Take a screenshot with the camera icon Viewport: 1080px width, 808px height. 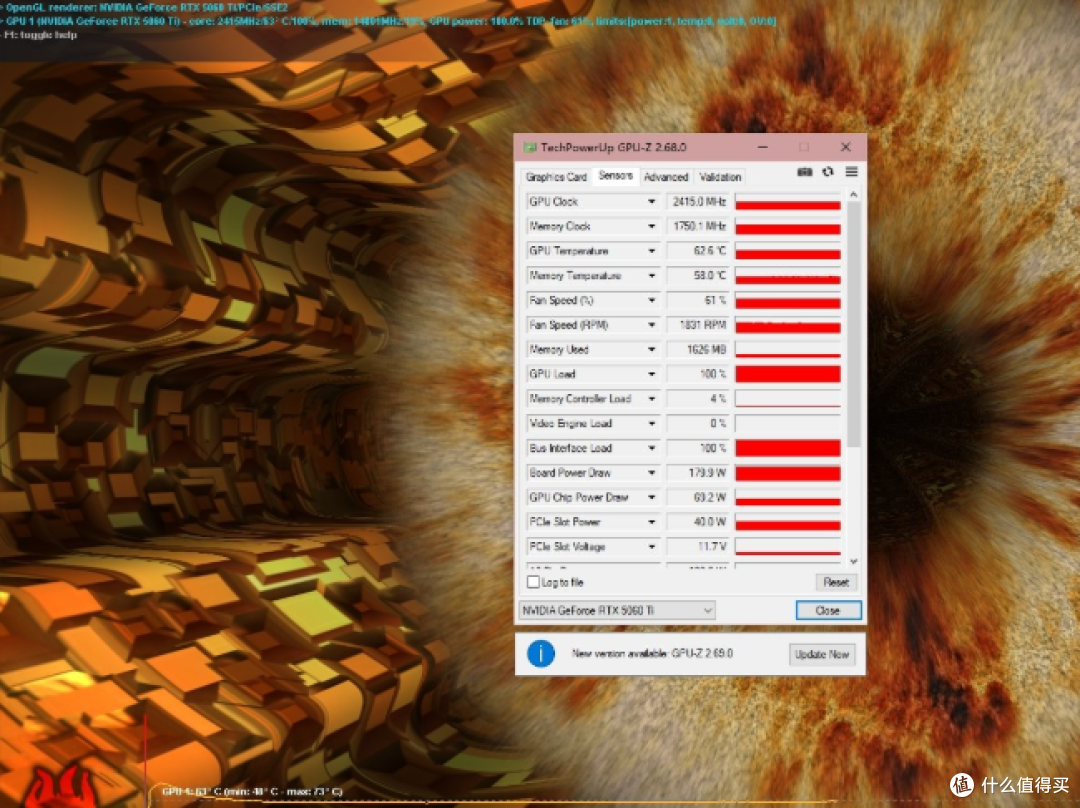804,172
